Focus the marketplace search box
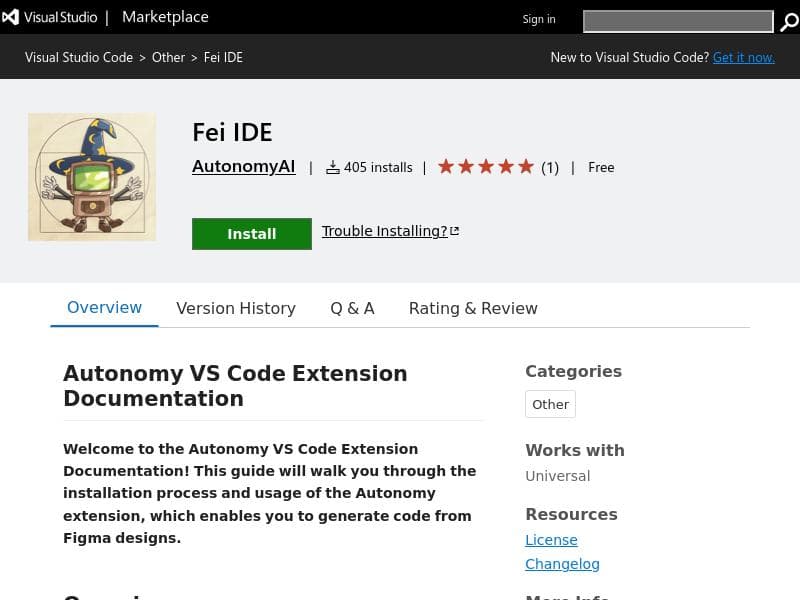Viewport: 800px width, 600px height. (x=677, y=21)
